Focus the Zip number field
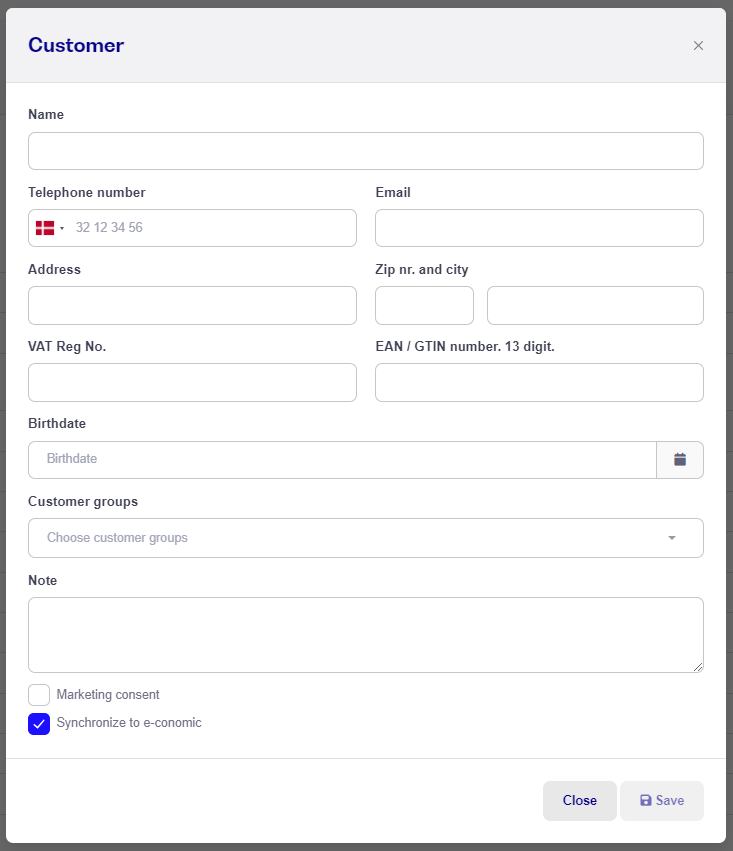Image resolution: width=733 pixels, height=851 pixels. 424,306
